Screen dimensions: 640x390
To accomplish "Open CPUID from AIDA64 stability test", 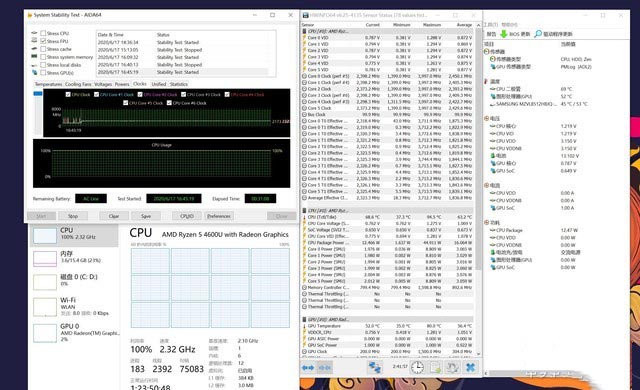I will coord(187,216).
